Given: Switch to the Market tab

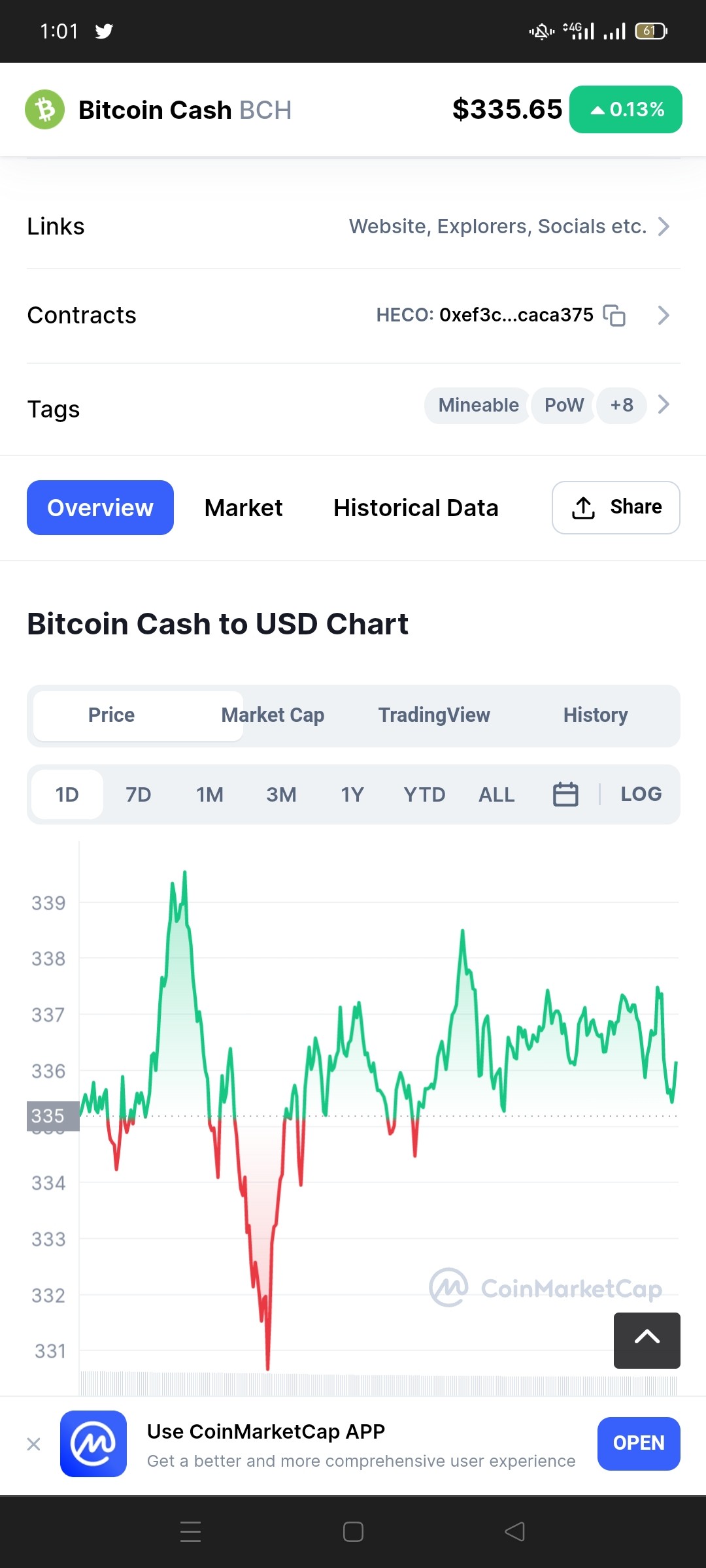Looking at the screenshot, I should click(x=243, y=508).
